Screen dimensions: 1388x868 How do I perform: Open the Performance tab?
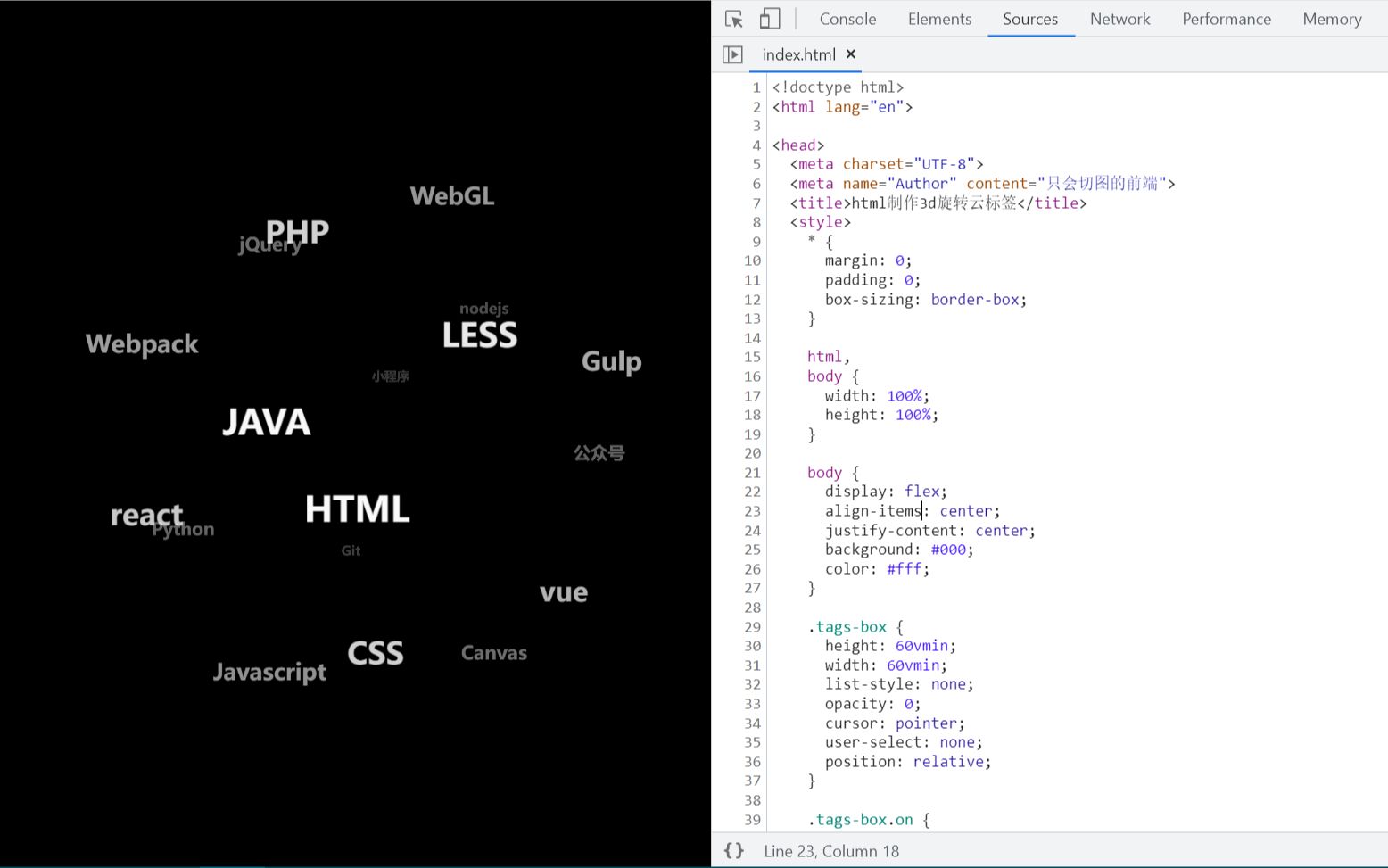pos(1227,19)
